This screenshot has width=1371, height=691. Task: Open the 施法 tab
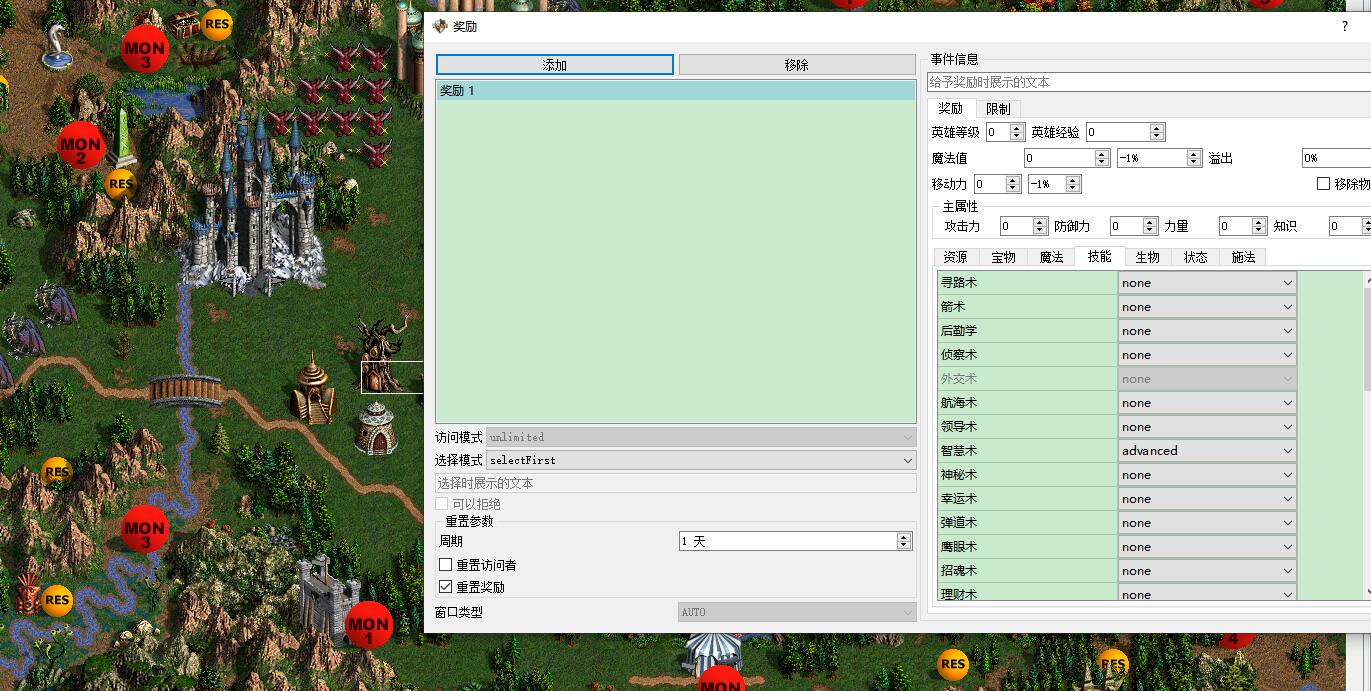point(1243,257)
